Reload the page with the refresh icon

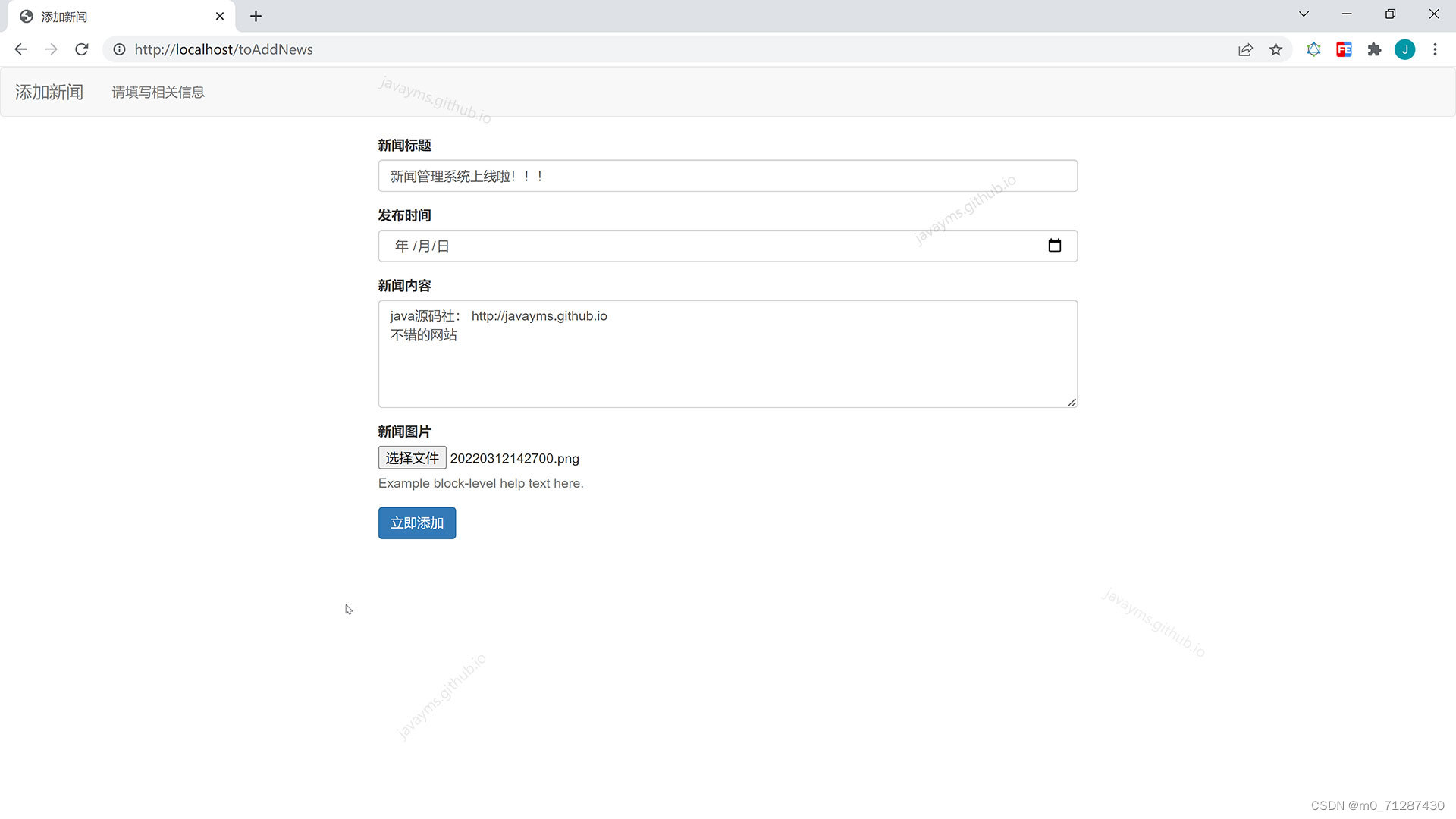82,49
